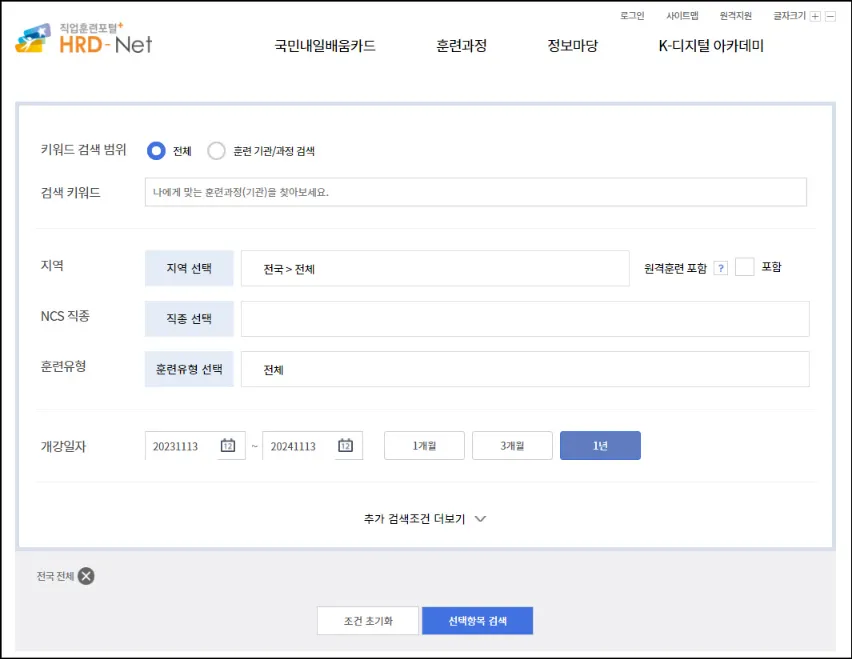The width and height of the screenshot is (852, 659).
Task: Click the 선택항목 검색 search button
Action: point(478,620)
